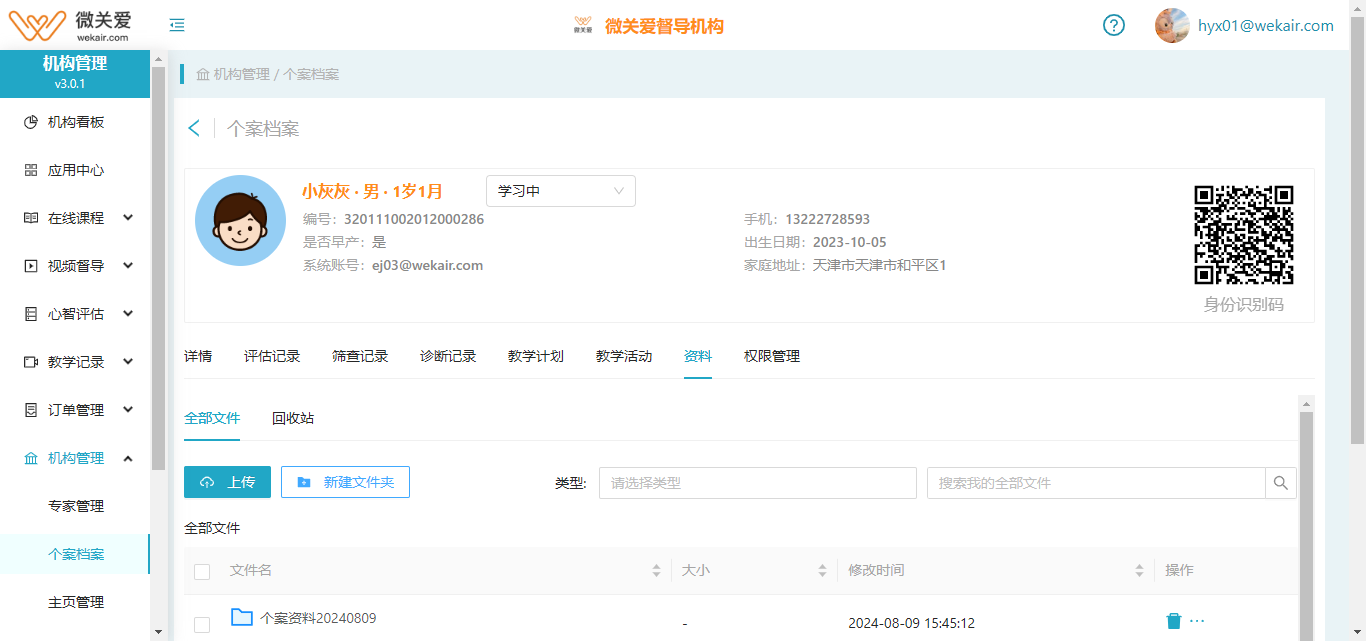Click the 搜索我的全部文件 search field

(1096, 483)
